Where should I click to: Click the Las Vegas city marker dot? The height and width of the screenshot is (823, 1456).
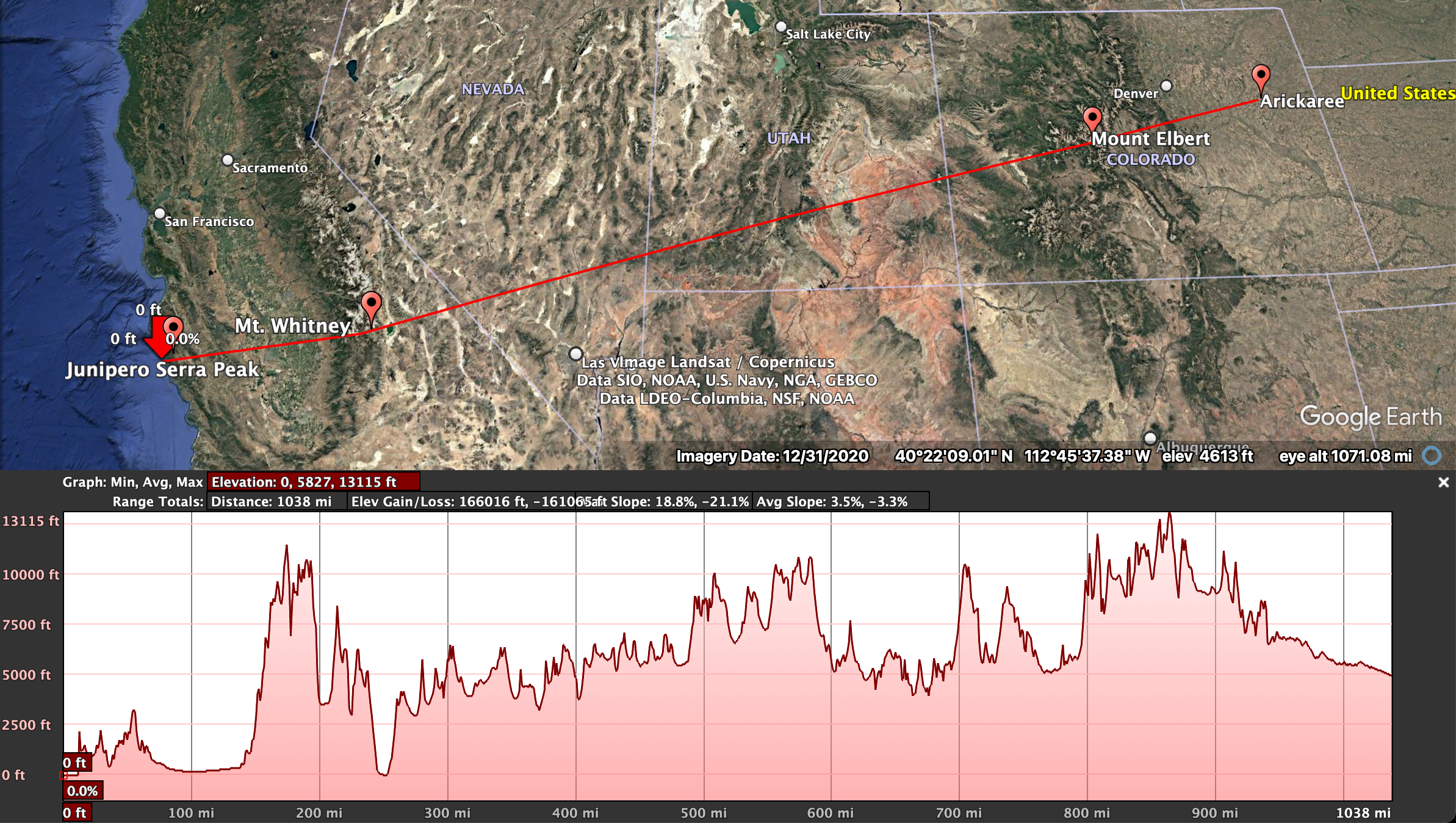click(575, 353)
